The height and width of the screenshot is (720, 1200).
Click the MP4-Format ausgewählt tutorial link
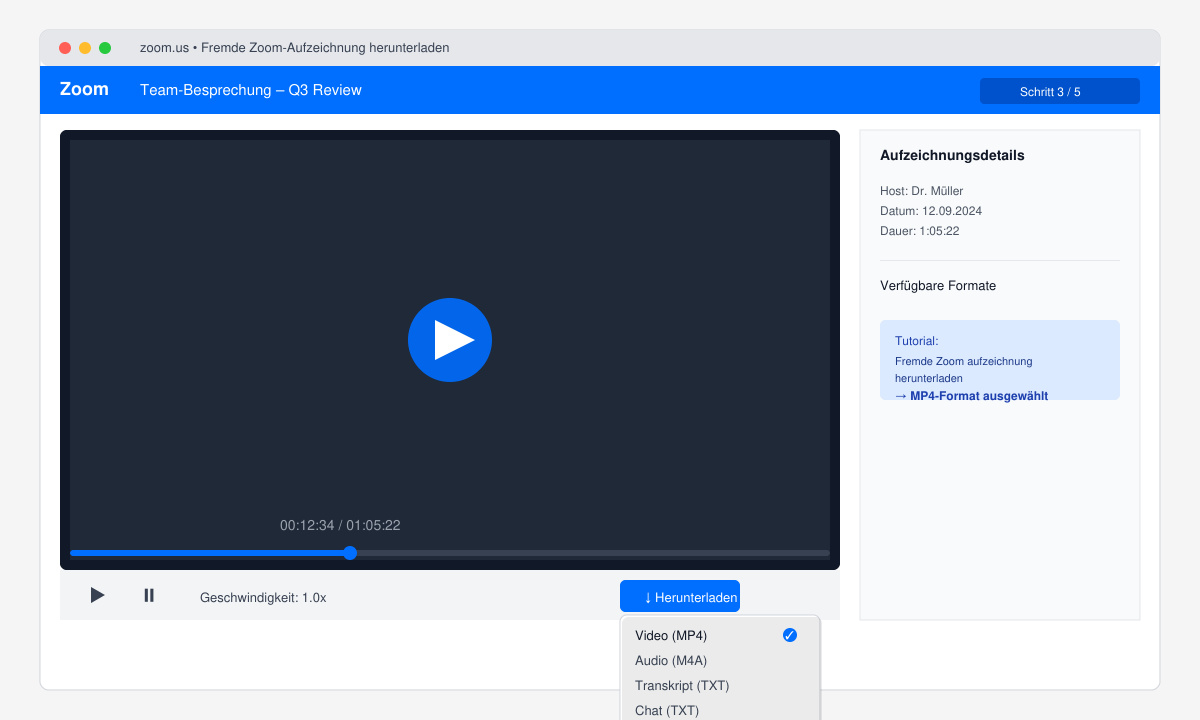tap(971, 395)
